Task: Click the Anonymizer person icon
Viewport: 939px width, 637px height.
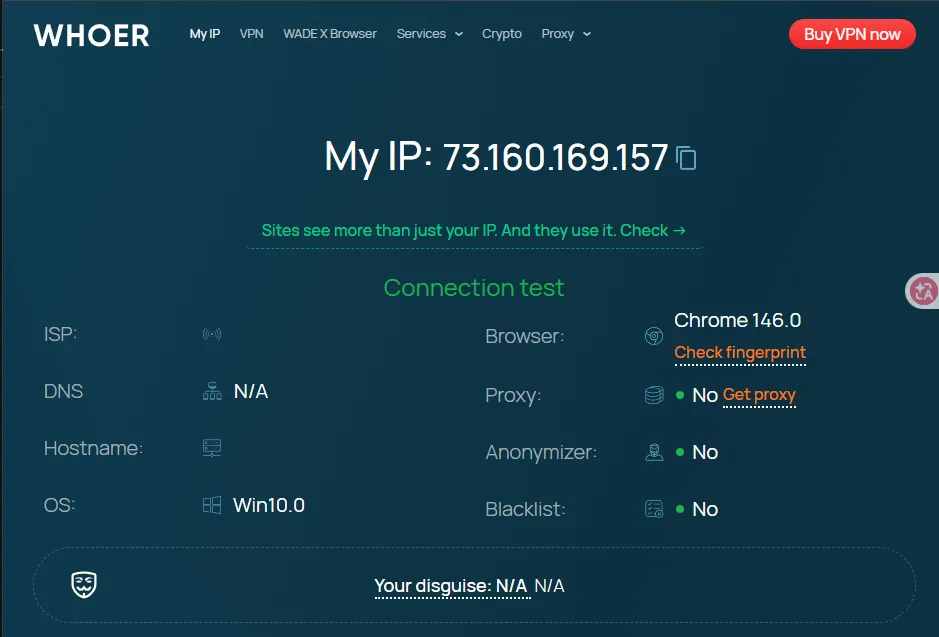Action: tap(654, 452)
